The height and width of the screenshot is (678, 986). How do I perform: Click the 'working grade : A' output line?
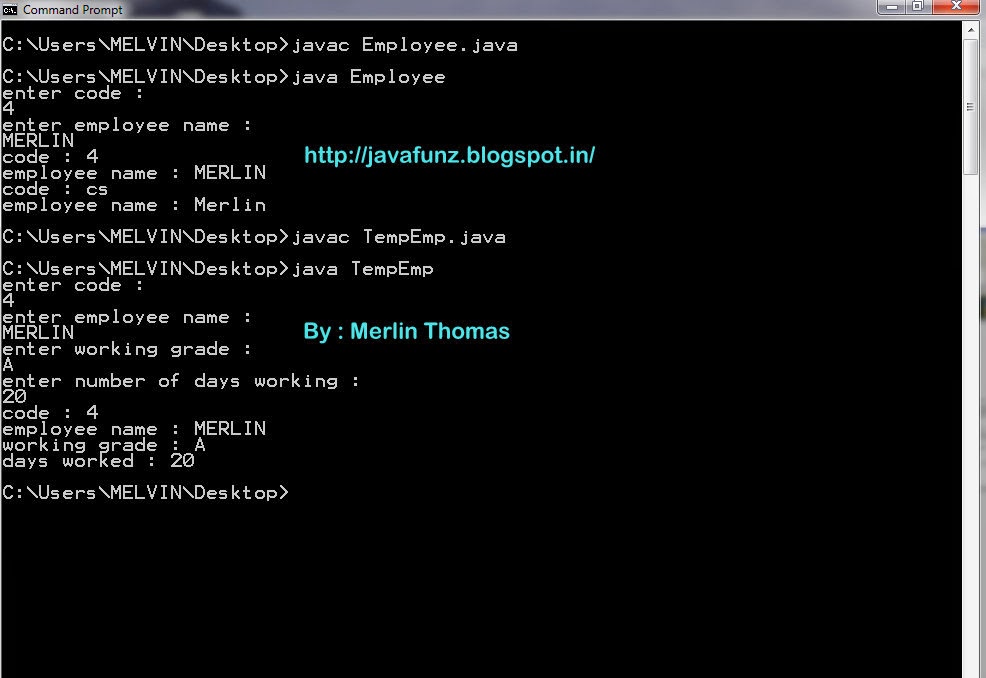(x=104, y=445)
